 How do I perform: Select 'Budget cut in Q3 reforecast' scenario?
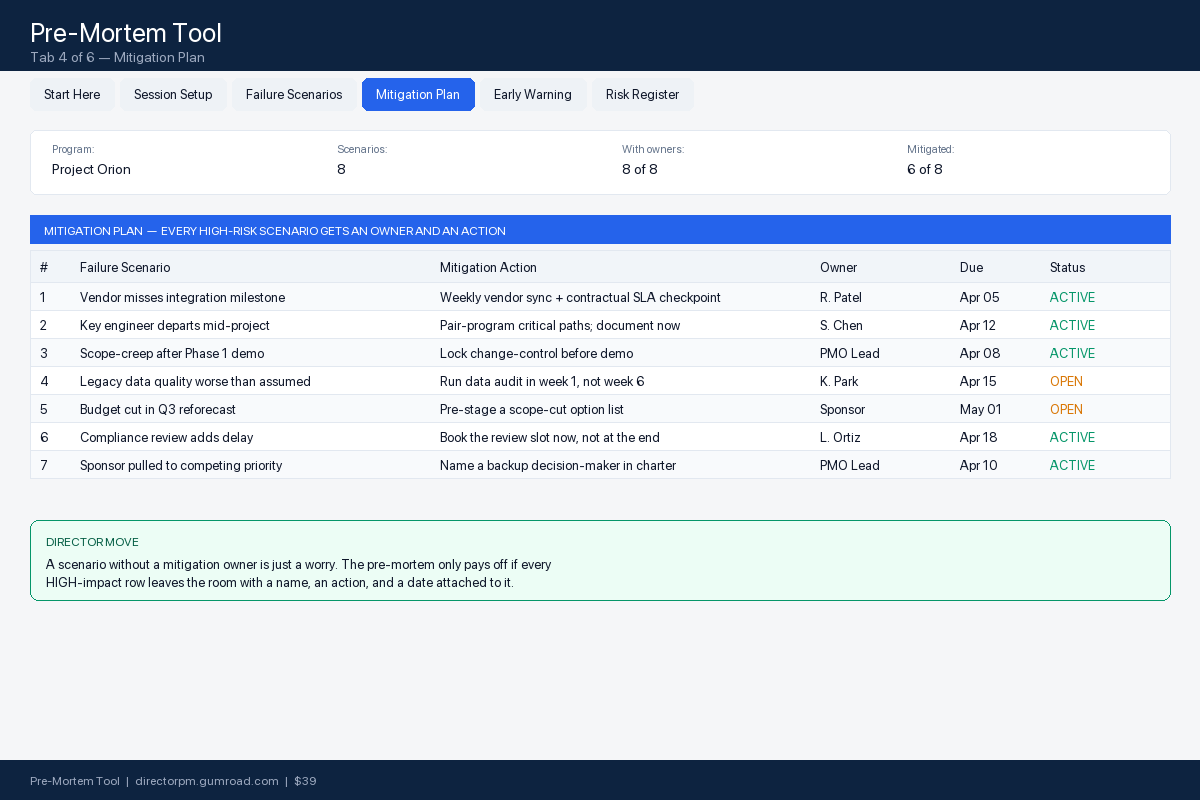point(158,410)
